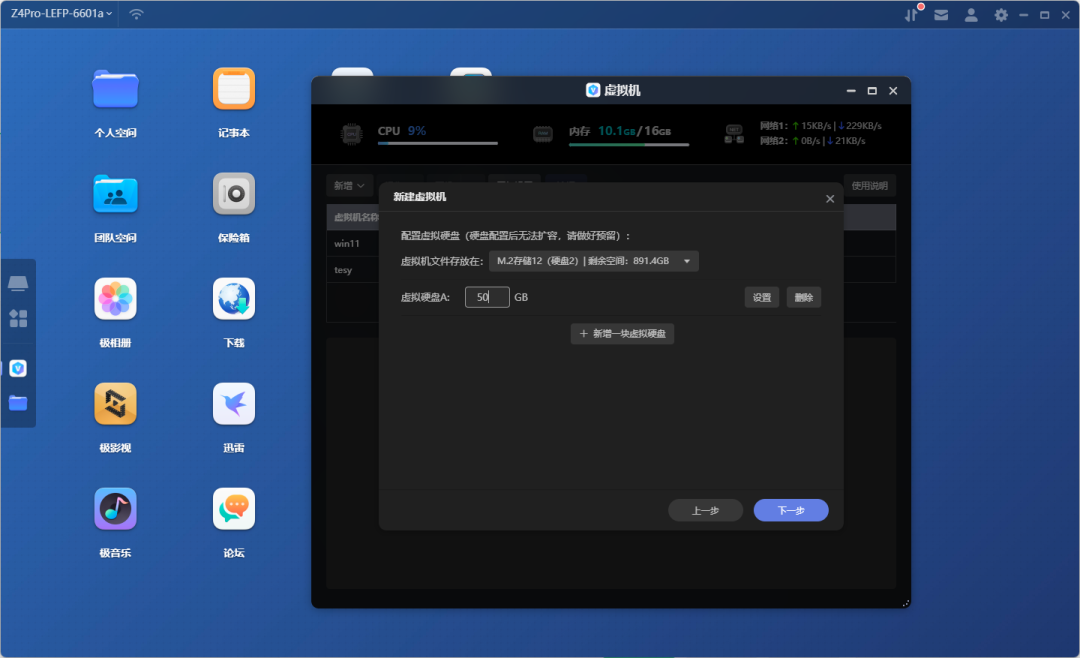Image resolution: width=1080 pixels, height=658 pixels.
Task: Open the 迅雷 app icon
Action: 233,404
